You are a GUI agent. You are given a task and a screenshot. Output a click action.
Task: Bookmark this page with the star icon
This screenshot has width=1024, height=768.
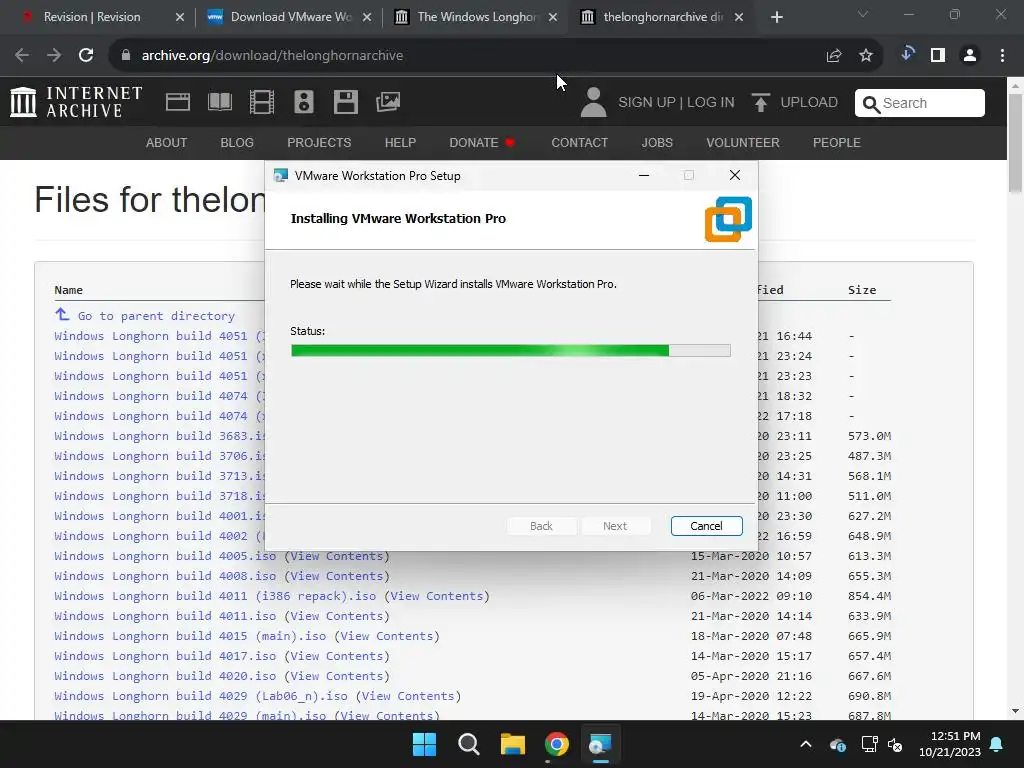coord(866,56)
